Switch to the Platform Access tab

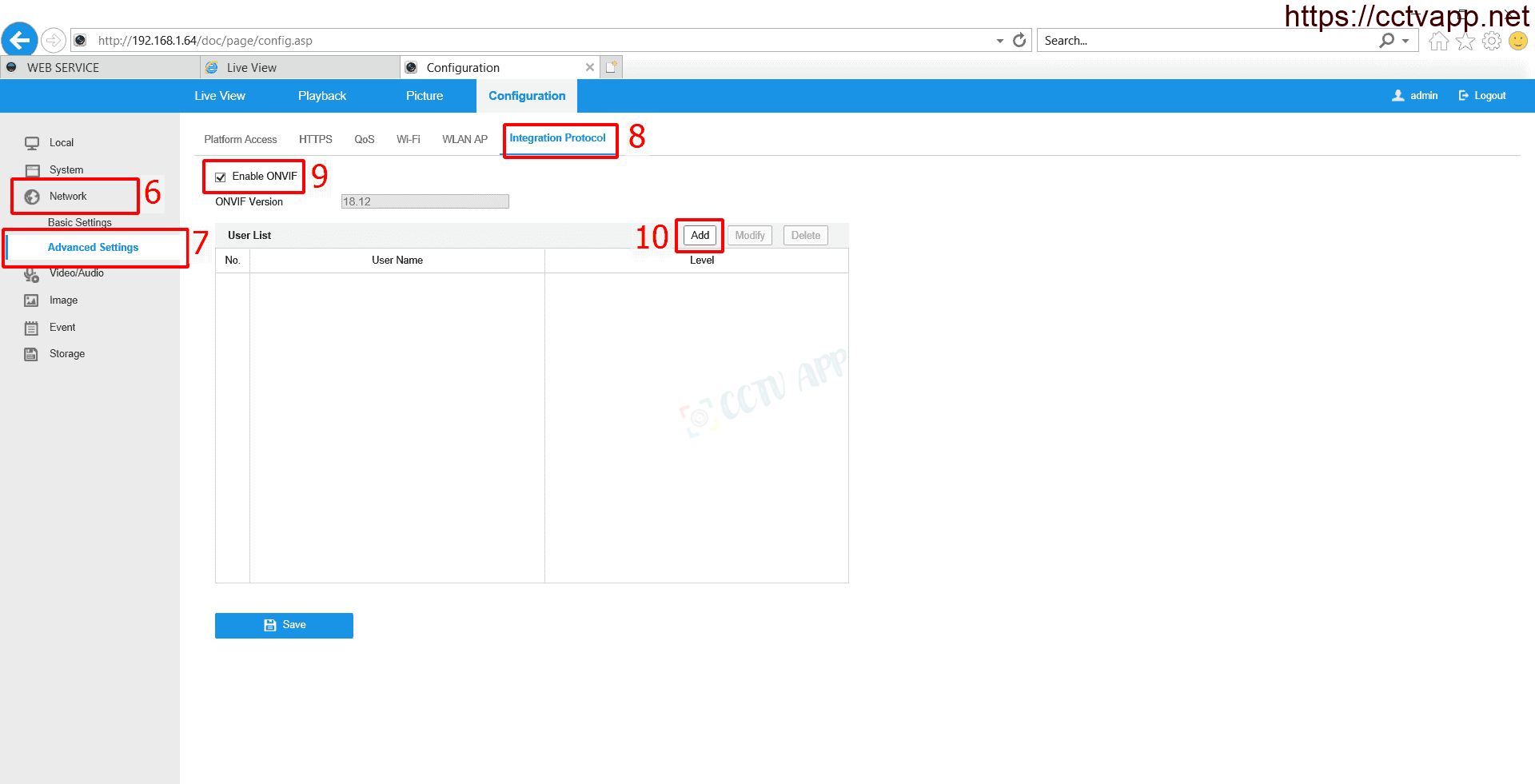[240, 139]
